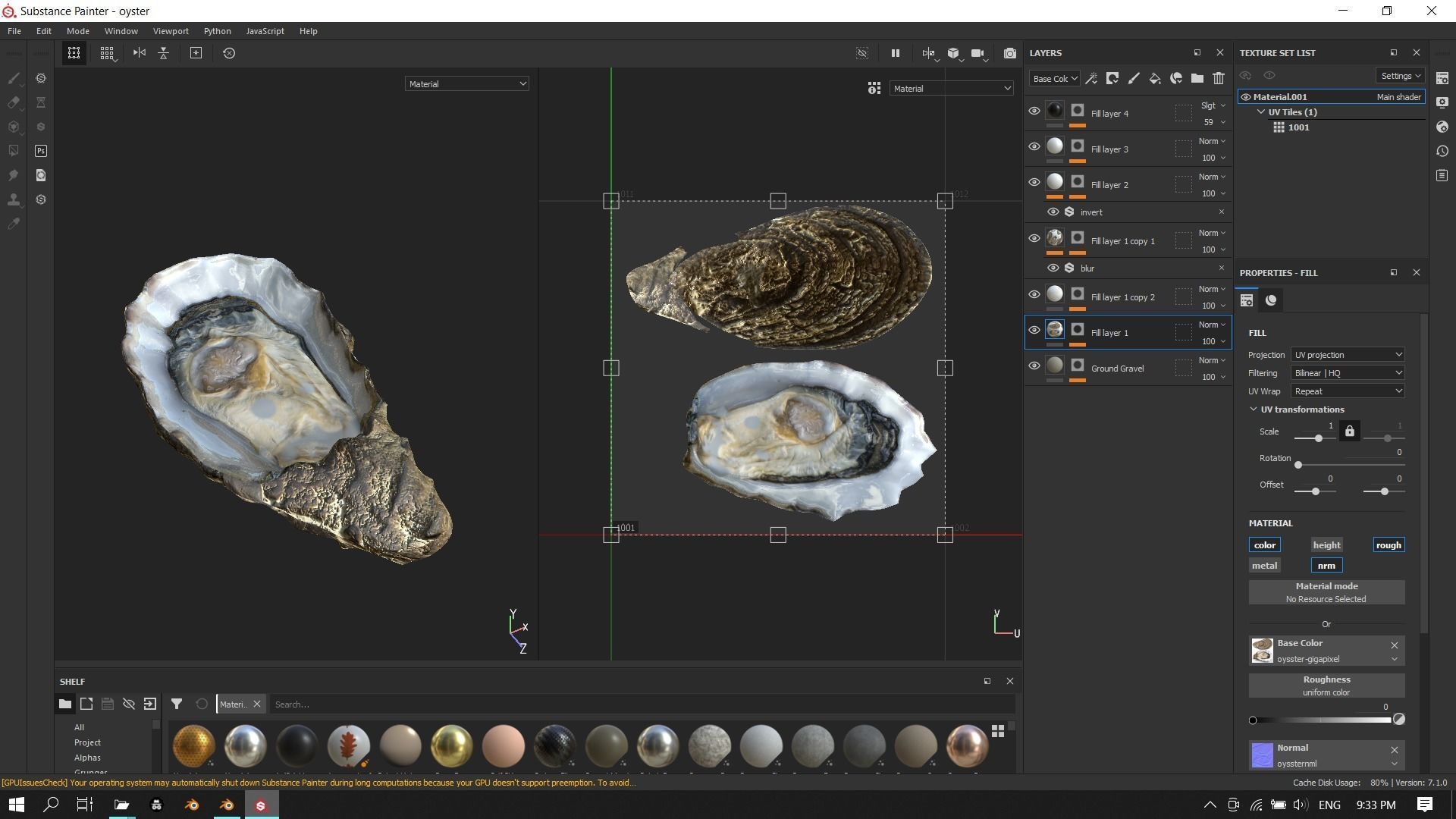Hide Fill layer 4
The width and height of the screenshot is (1456, 819).
pyautogui.click(x=1034, y=111)
